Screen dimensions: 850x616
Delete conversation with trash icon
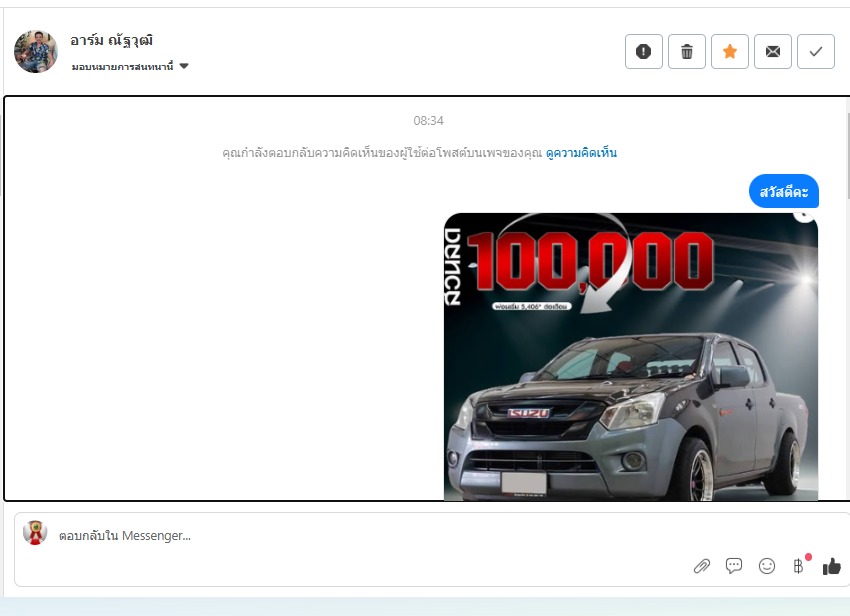pyautogui.click(x=687, y=52)
